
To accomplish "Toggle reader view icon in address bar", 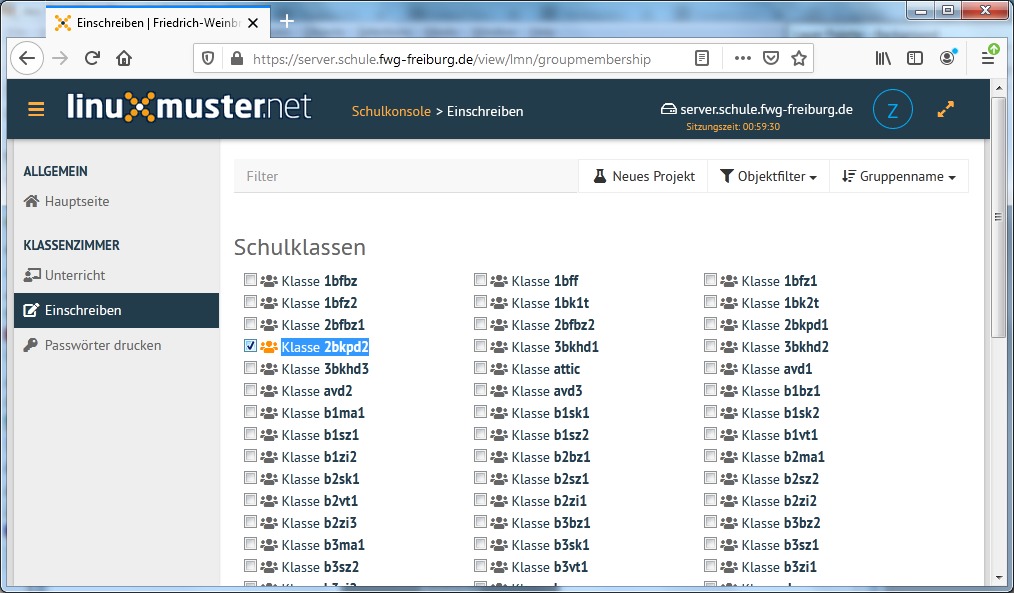I will (x=703, y=58).
